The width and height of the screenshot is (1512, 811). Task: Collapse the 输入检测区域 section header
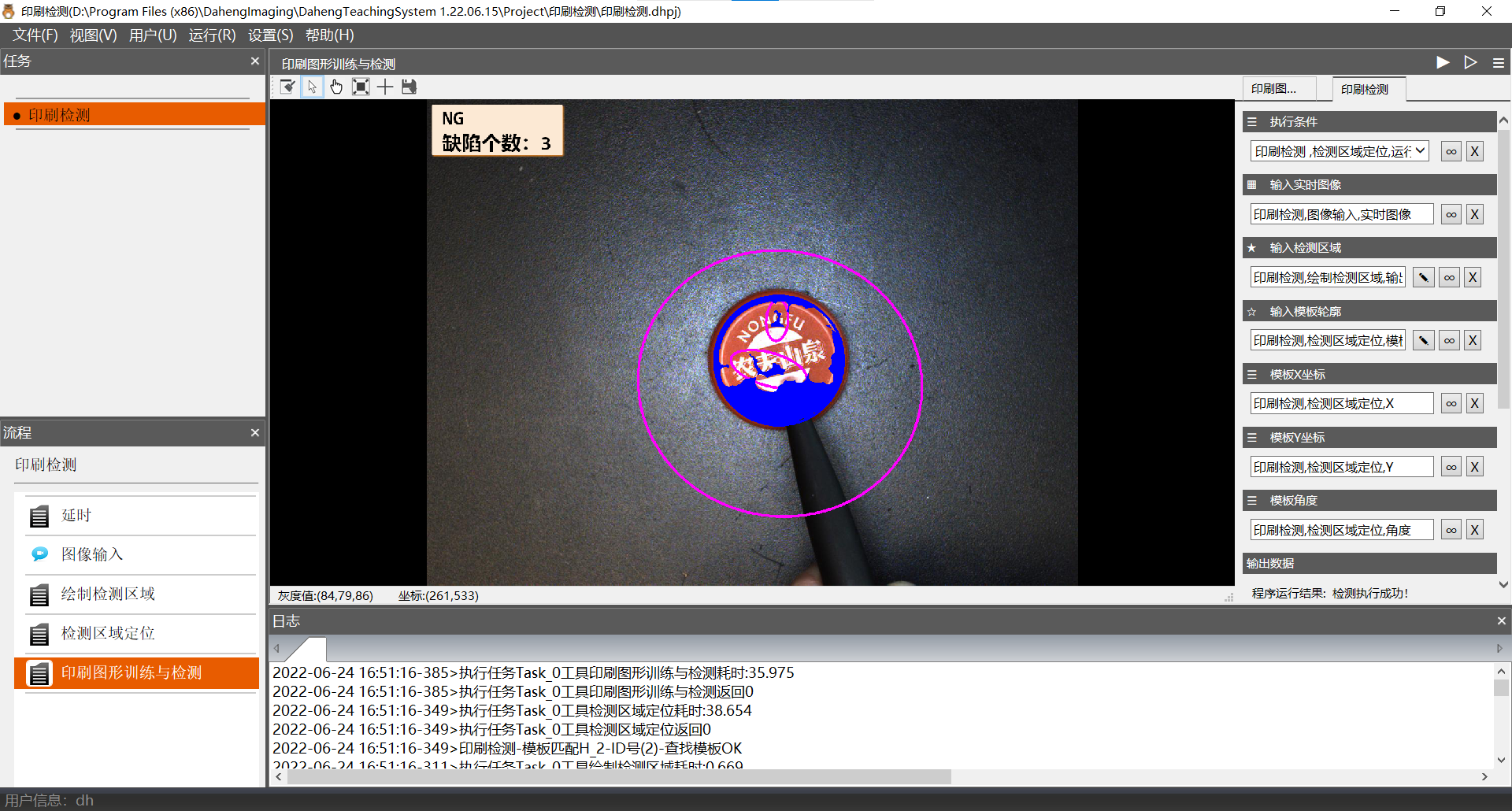tap(1369, 247)
